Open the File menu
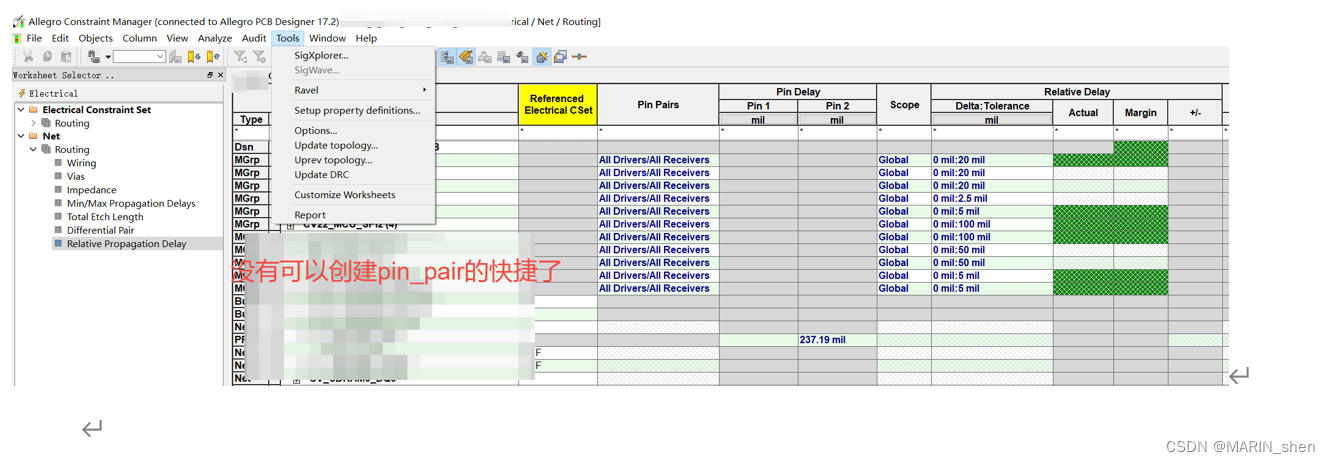 [x=34, y=38]
